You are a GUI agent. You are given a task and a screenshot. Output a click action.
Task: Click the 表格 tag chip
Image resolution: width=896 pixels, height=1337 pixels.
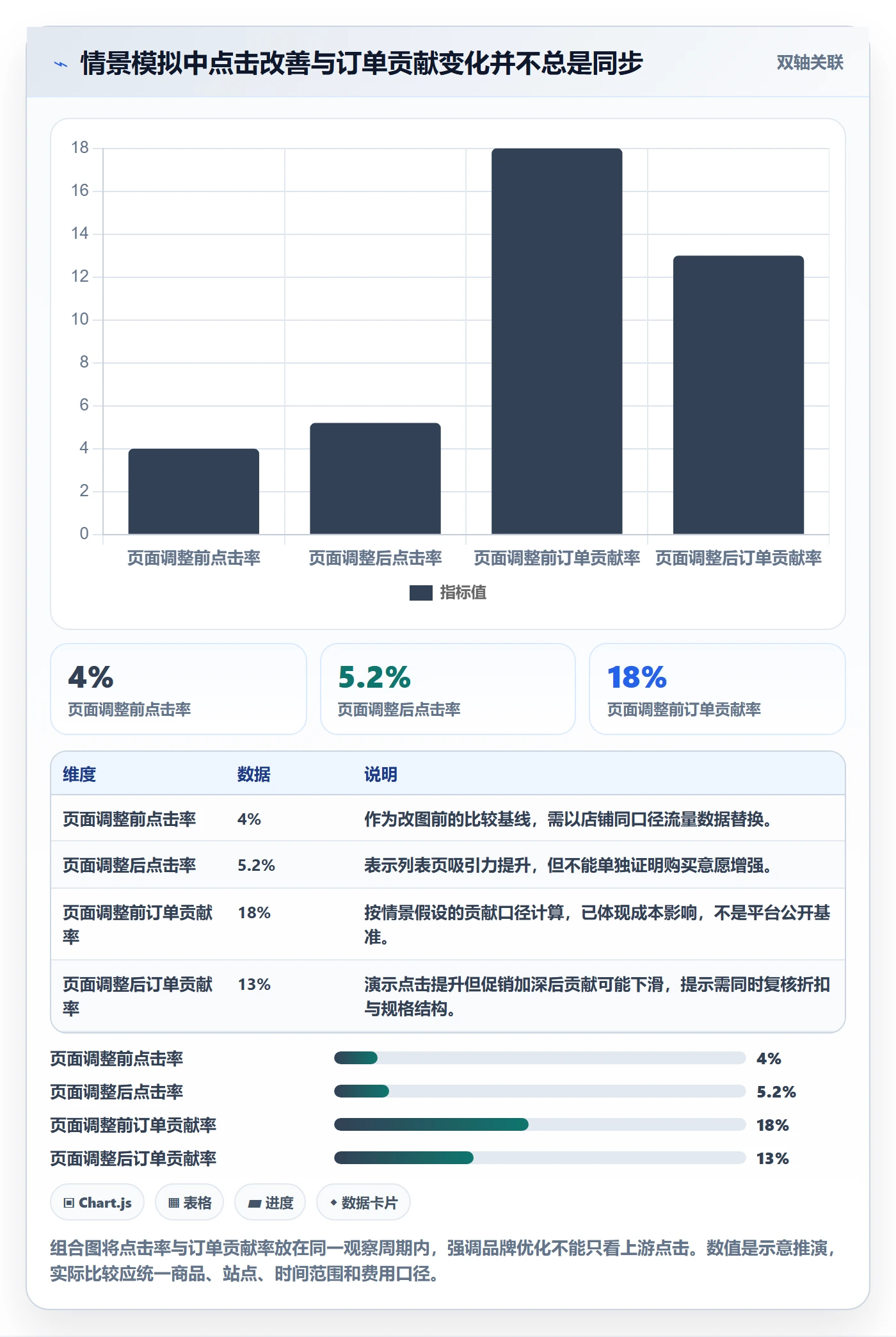point(189,1203)
